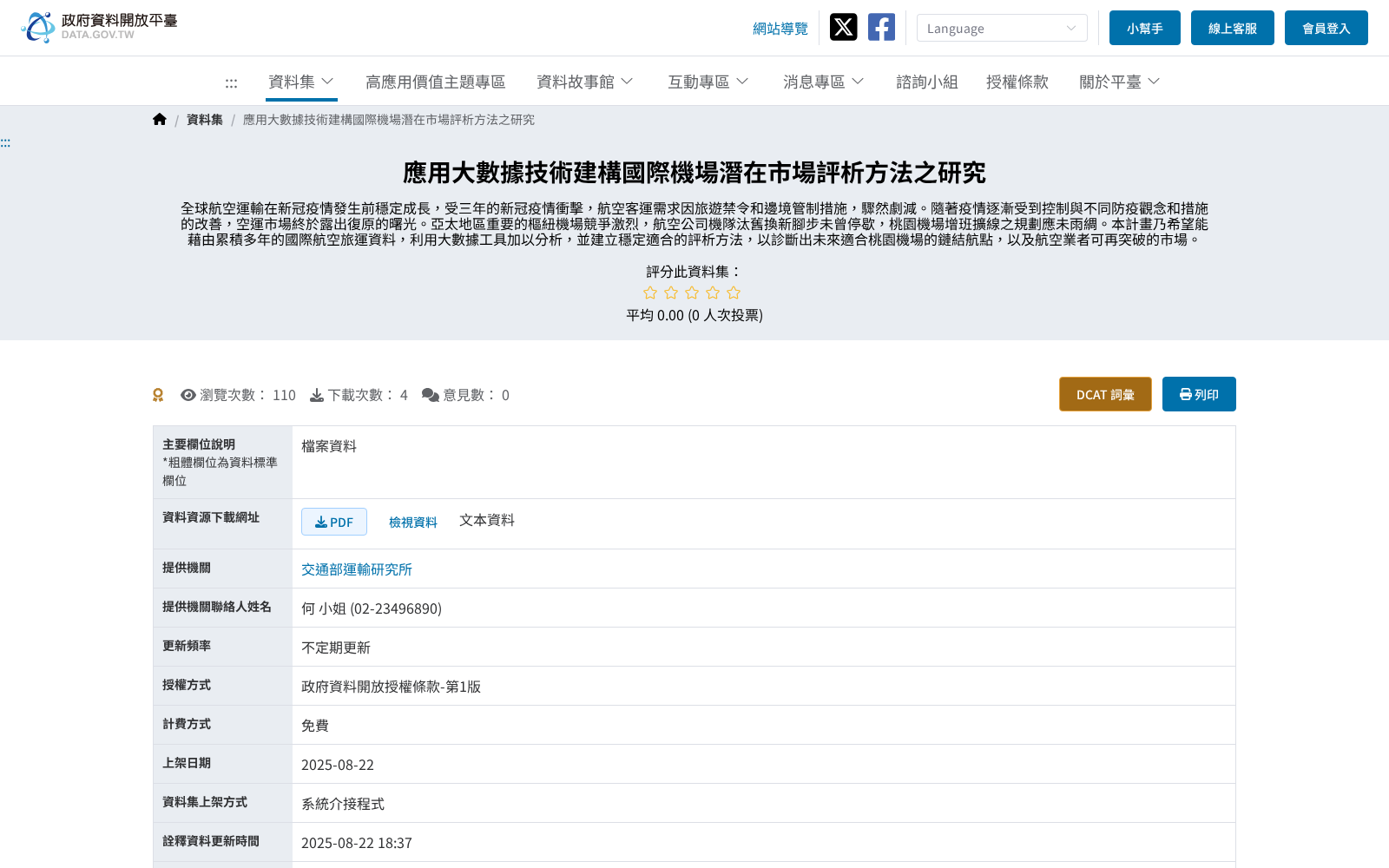Click the main dataset title heading

(x=694, y=173)
